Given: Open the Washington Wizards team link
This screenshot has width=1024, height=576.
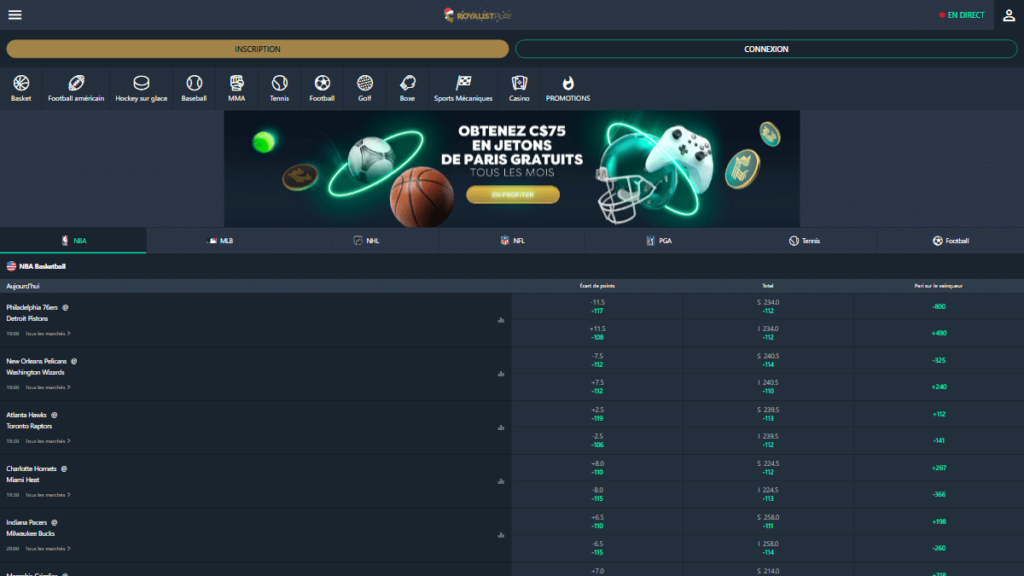Looking at the screenshot, I should [x=35, y=372].
